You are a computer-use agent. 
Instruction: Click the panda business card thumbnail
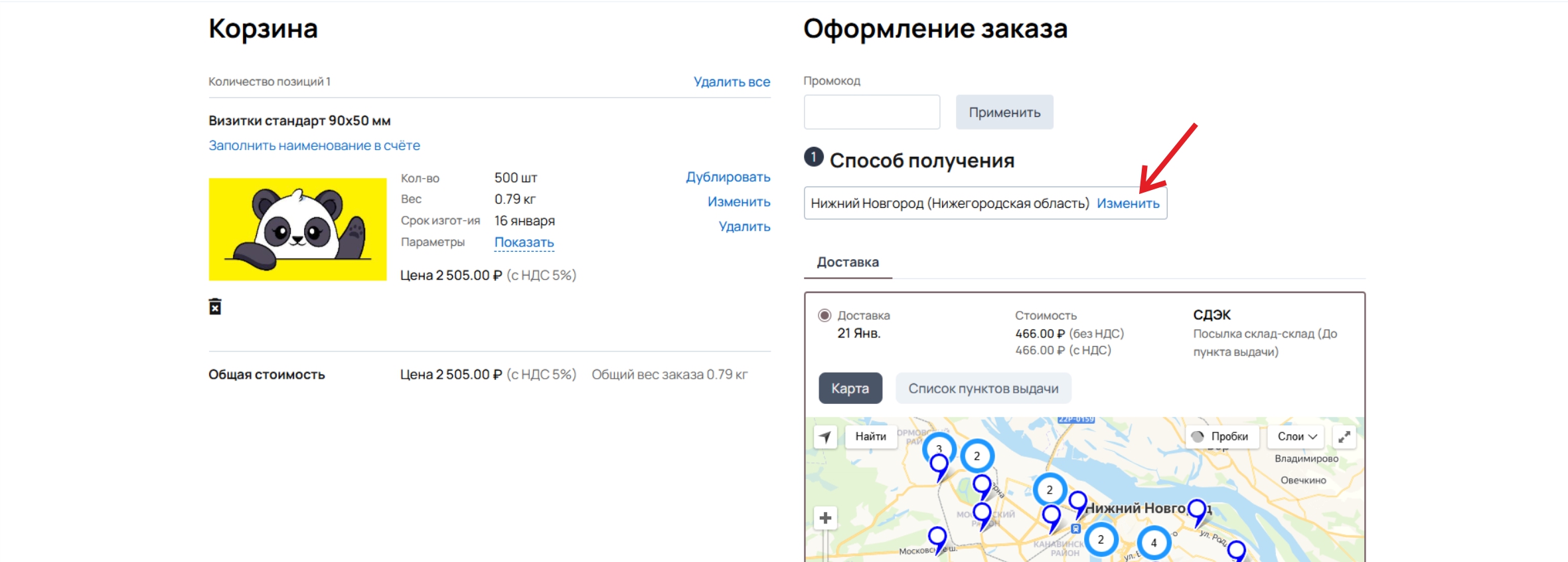coord(297,229)
